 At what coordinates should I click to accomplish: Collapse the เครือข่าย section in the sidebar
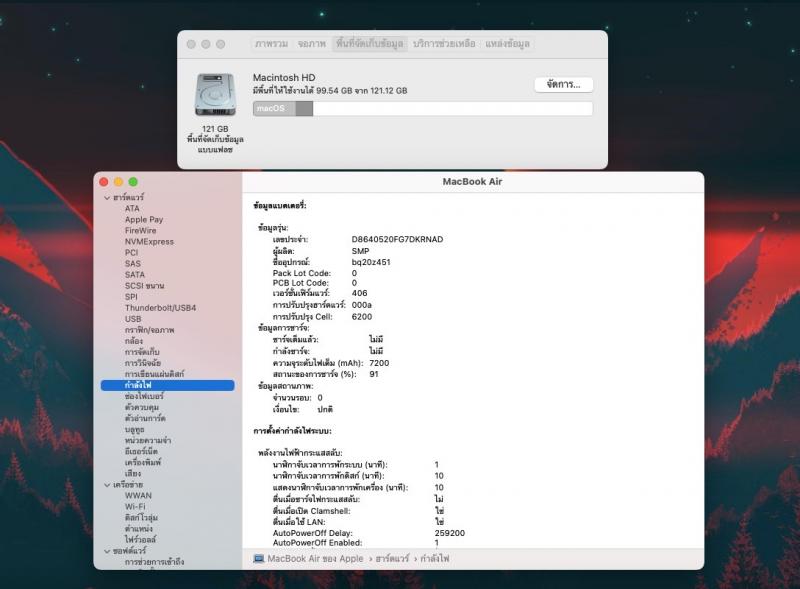tap(107, 485)
